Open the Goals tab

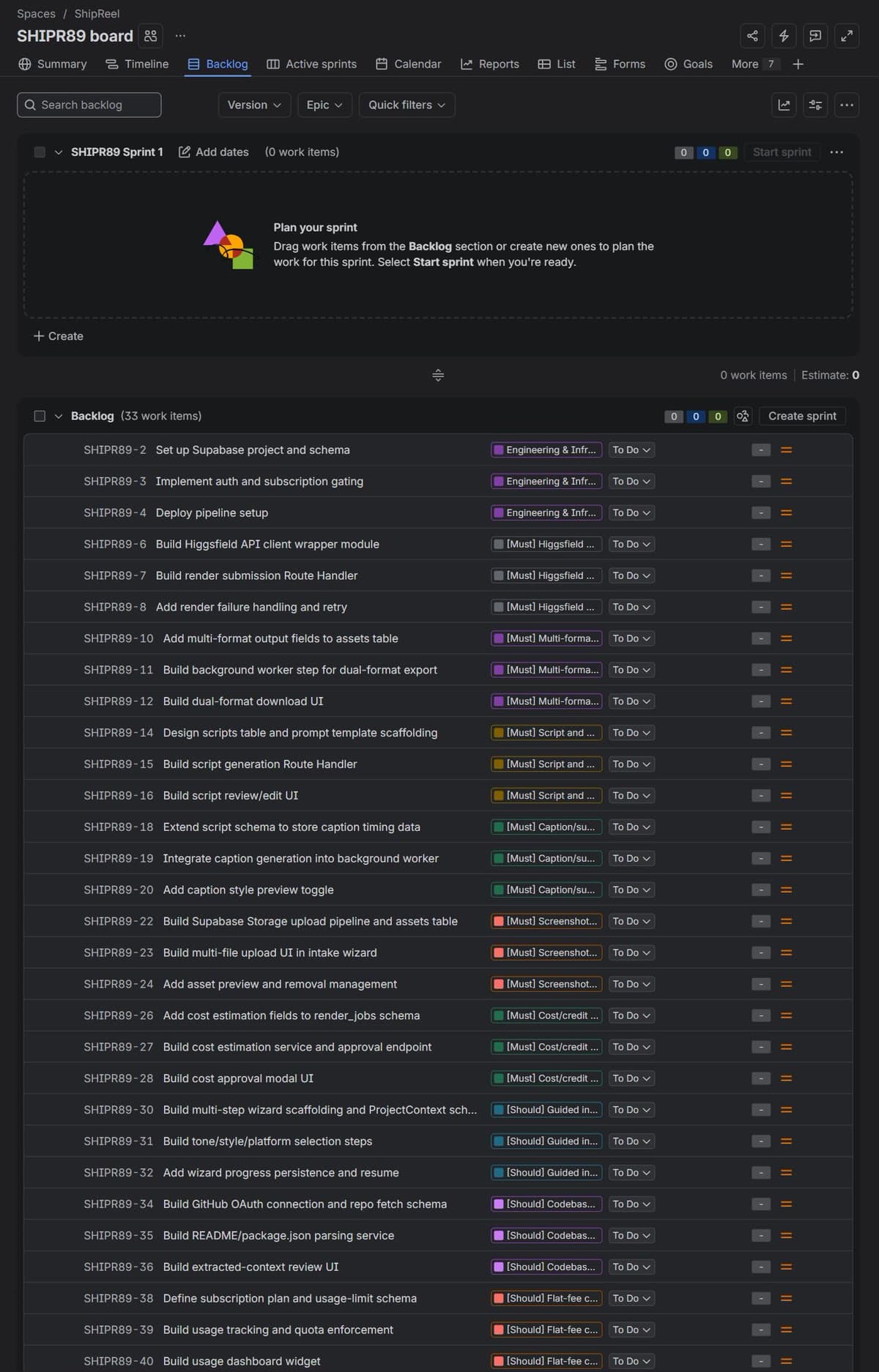[x=689, y=64]
